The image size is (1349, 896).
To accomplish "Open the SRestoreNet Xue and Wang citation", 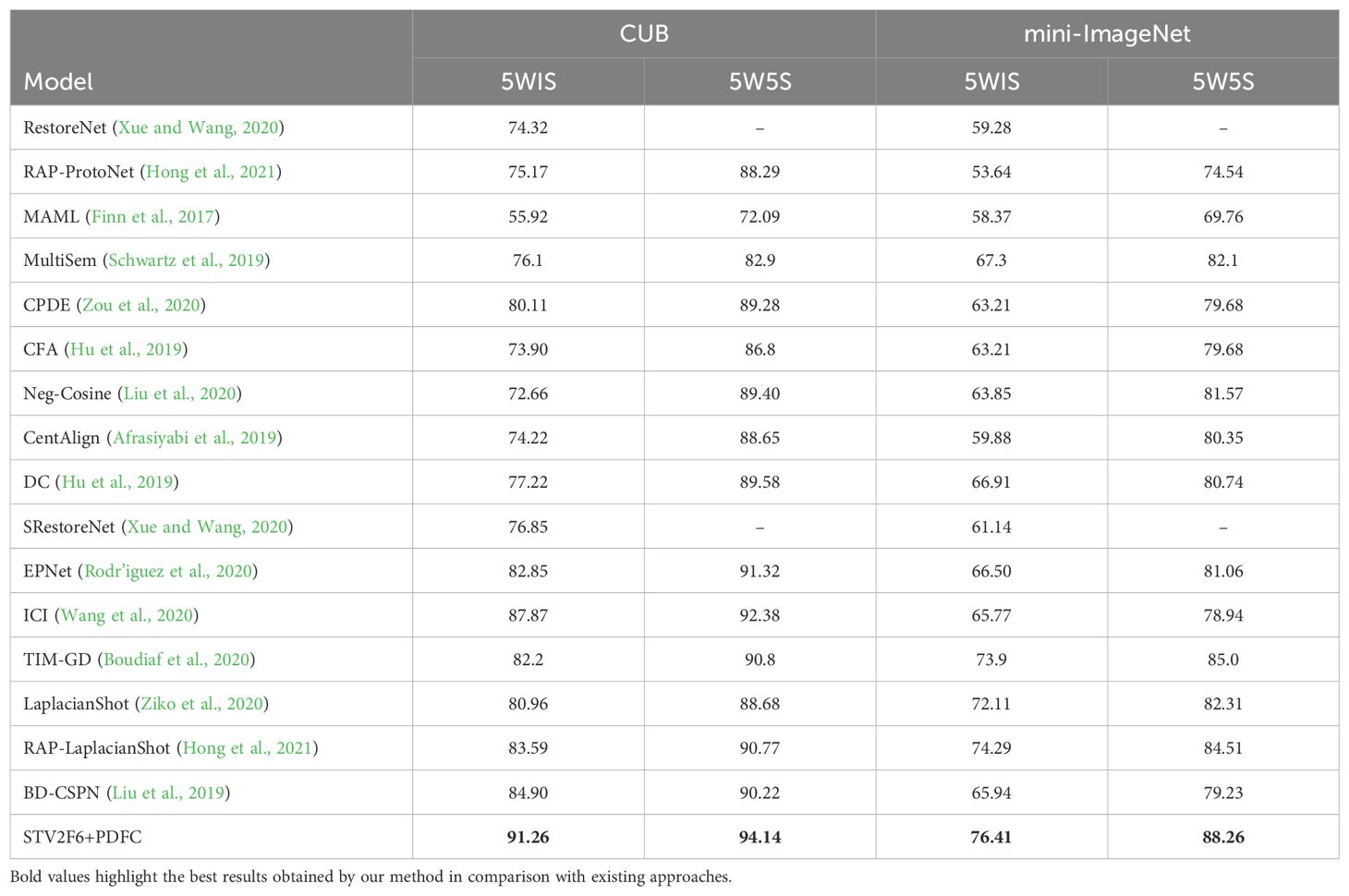I will click(x=207, y=527).
